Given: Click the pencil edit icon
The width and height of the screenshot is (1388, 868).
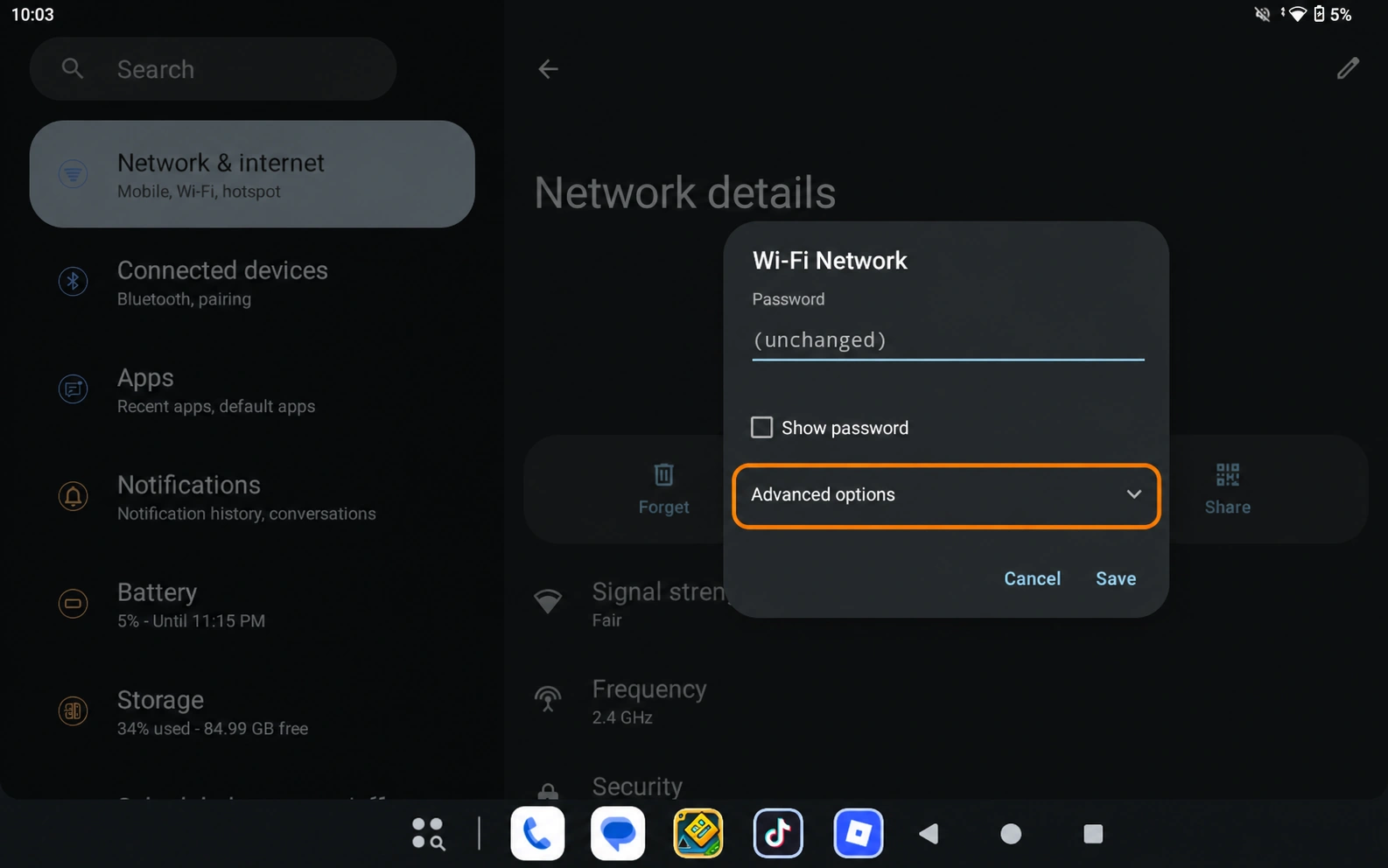Looking at the screenshot, I should [1348, 68].
